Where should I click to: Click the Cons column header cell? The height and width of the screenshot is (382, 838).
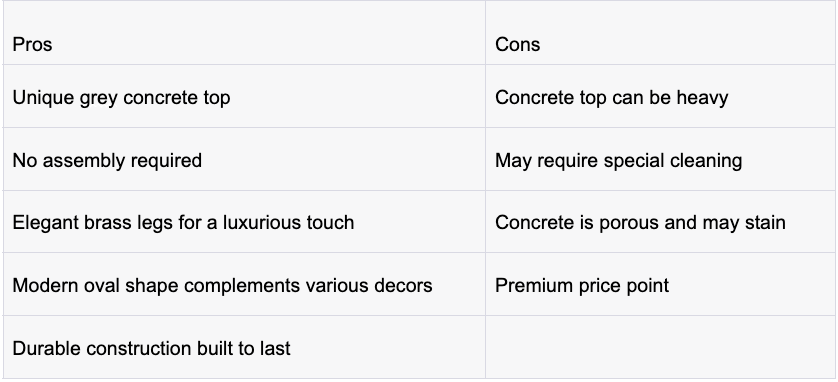660,33
